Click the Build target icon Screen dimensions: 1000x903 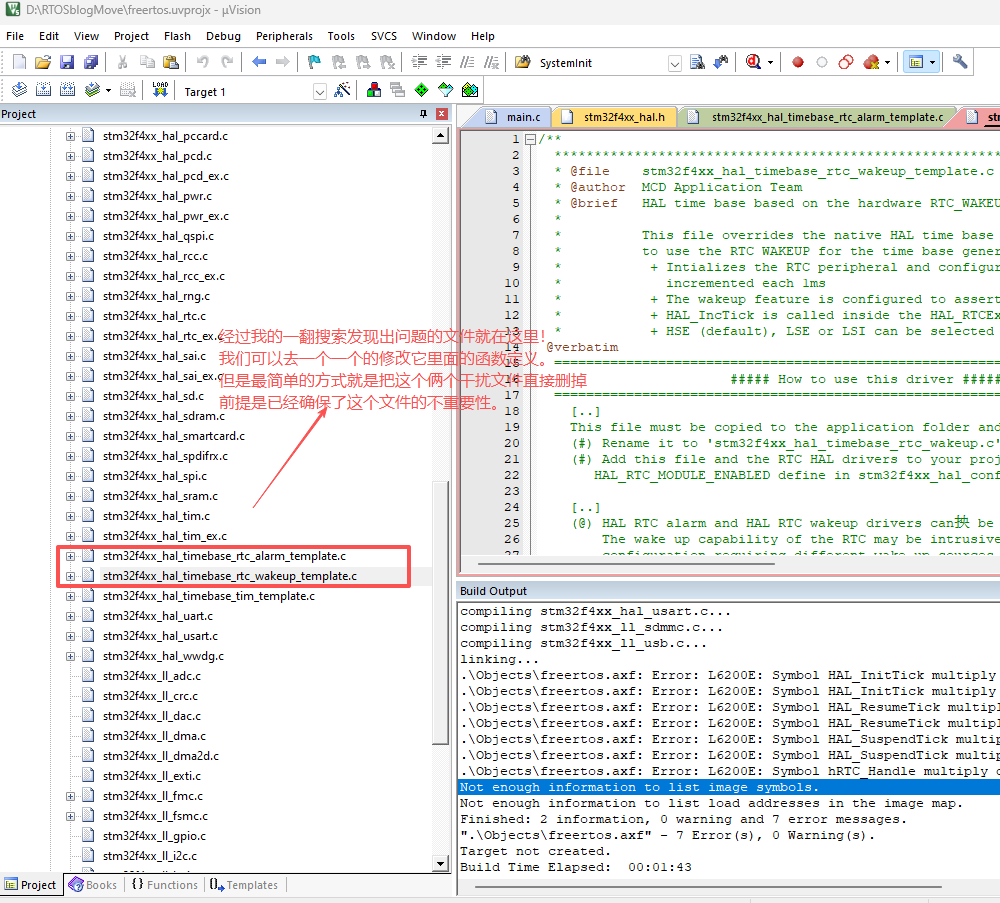click(x=42, y=90)
